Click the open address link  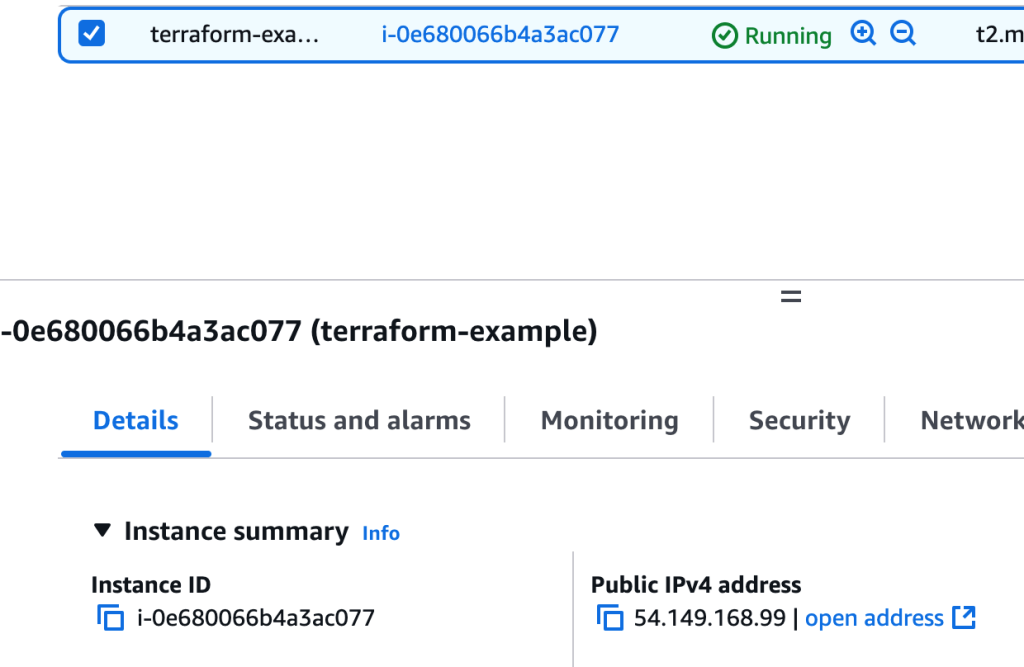pyautogui.click(x=874, y=618)
